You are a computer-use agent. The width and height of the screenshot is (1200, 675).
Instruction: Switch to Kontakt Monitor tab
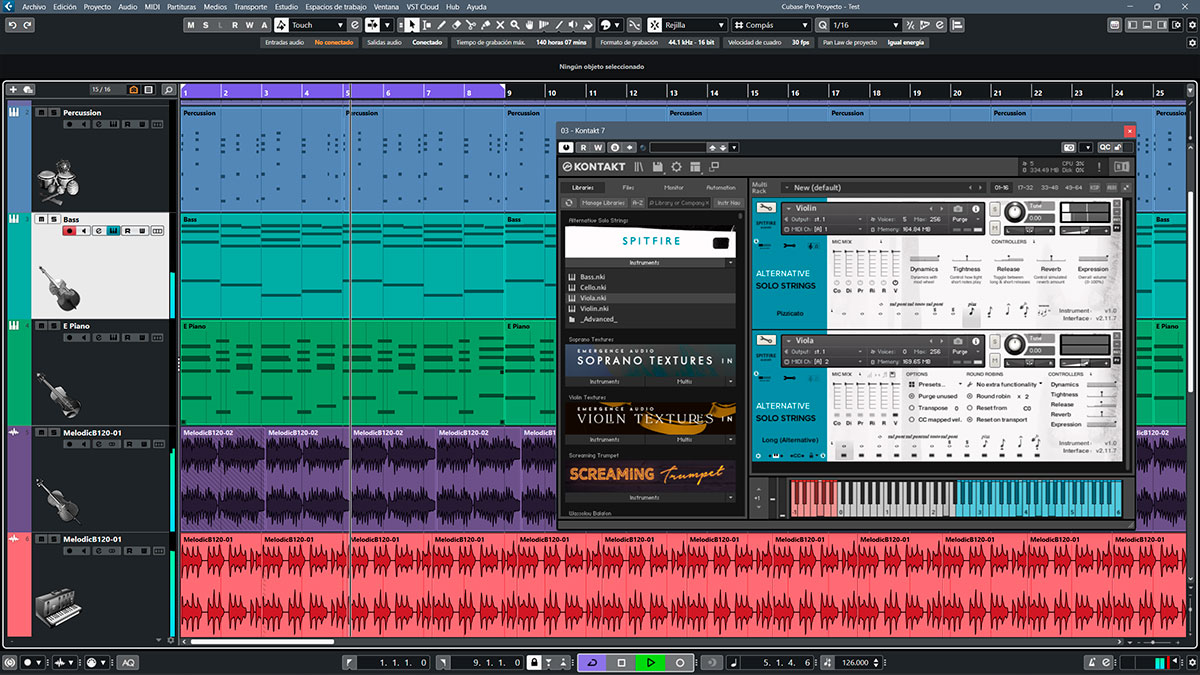[x=674, y=187]
